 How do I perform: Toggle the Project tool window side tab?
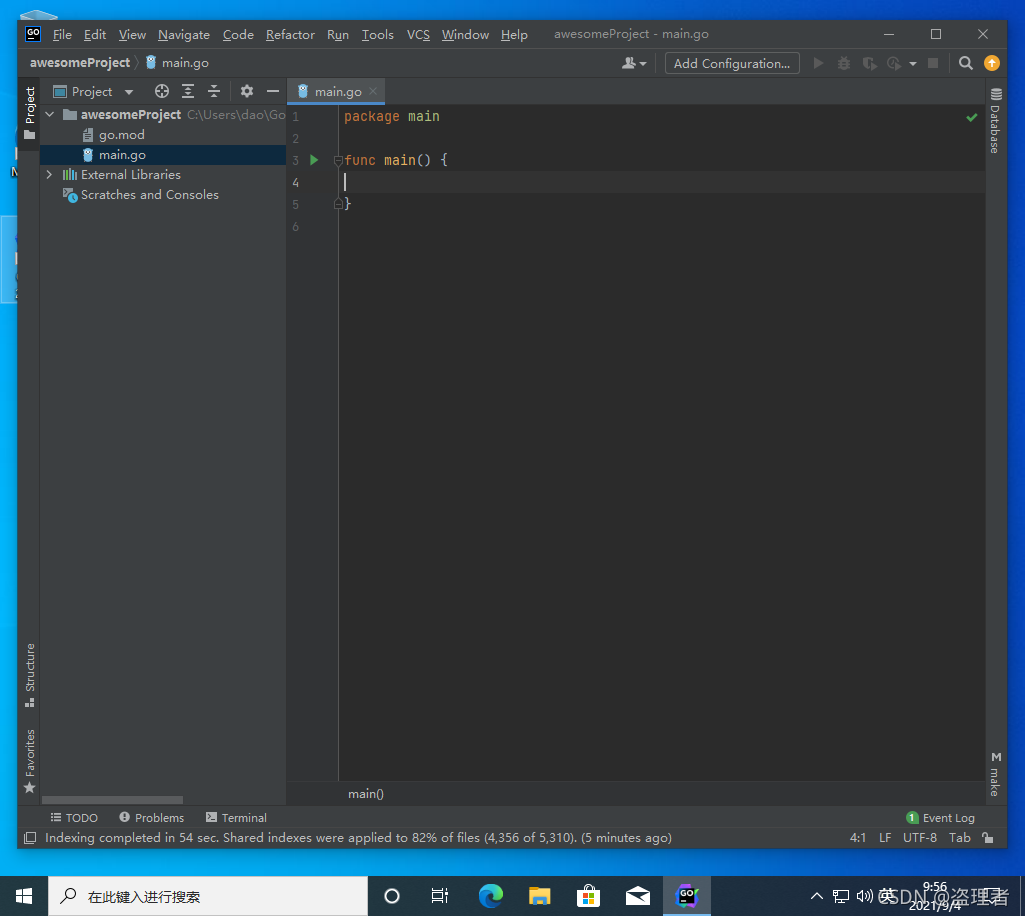[29, 113]
